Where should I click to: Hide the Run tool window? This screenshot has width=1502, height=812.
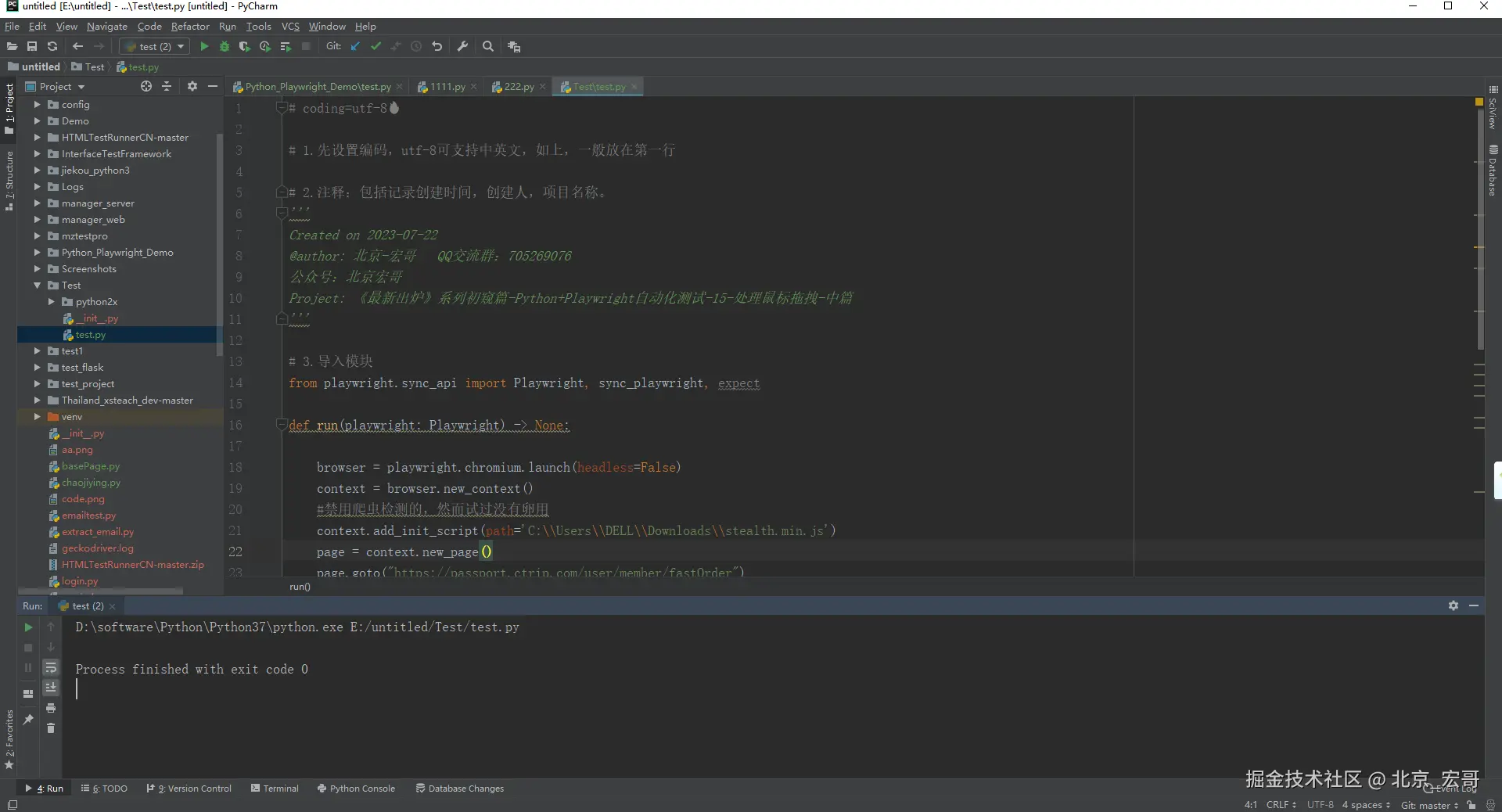(x=1474, y=606)
